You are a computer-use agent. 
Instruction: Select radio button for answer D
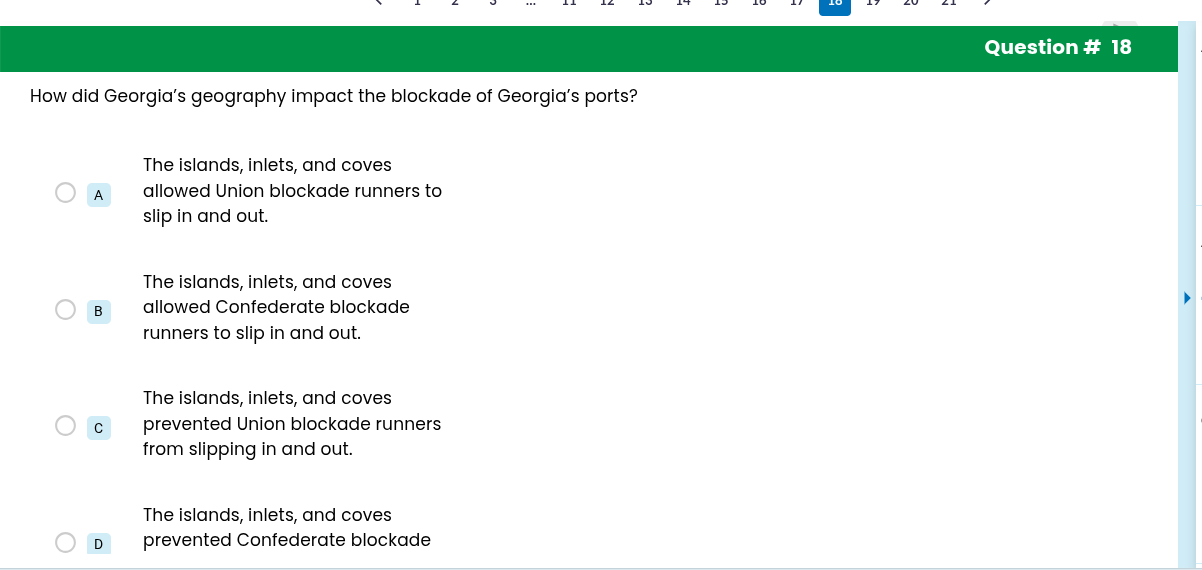[65, 542]
